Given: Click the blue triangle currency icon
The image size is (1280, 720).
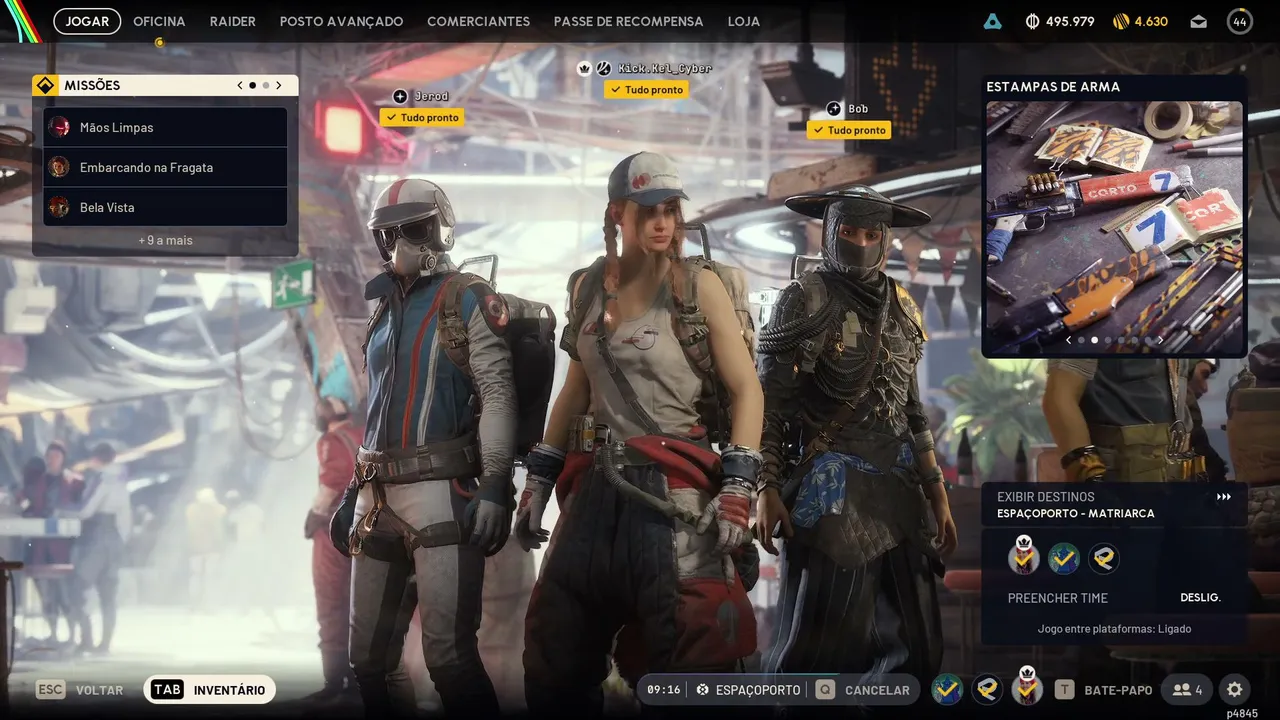Looking at the screenshot, I should (x=992, y=21).
